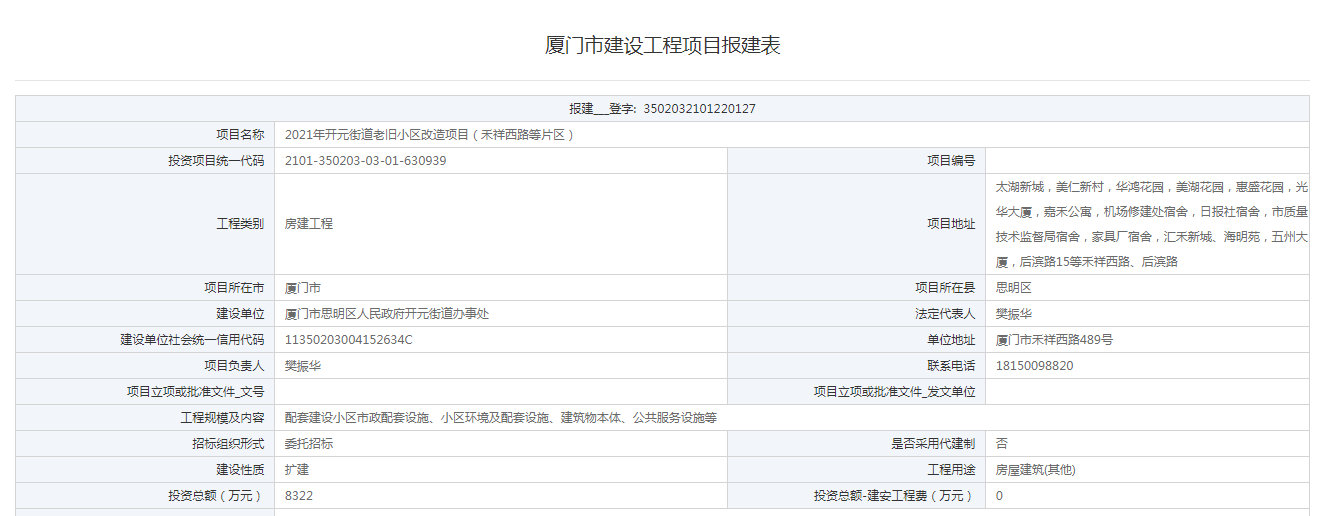This screenshot has height=516, width=1322.
Task: Click the 建设性质 label
Action: click(x=240, y=469)
